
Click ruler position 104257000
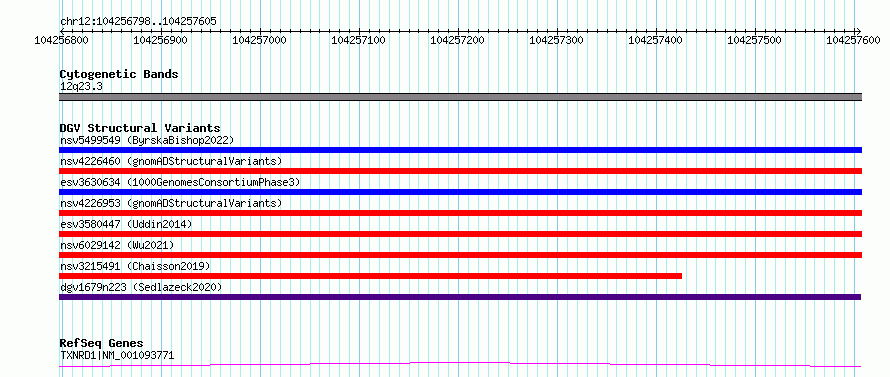[x=259, y=40]
